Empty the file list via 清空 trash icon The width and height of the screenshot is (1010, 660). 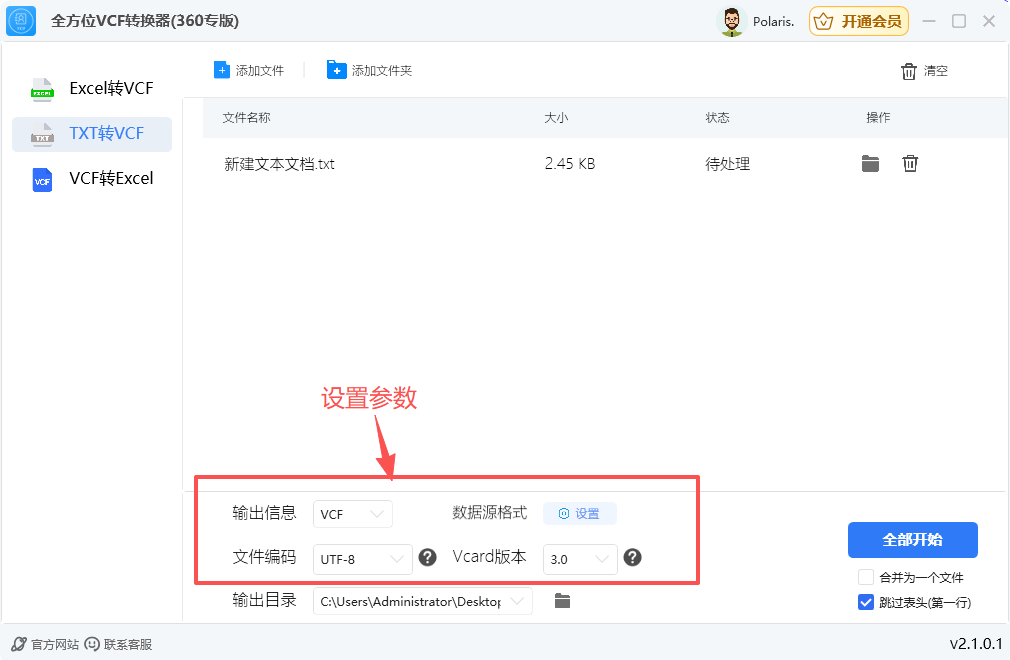(x=908, y=70)
